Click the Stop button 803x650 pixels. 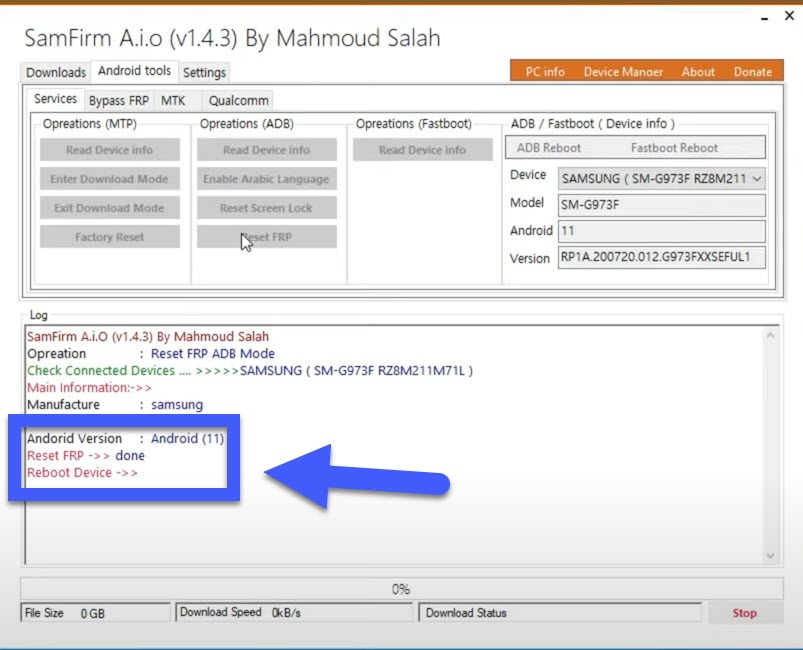[x=745, y=613]
